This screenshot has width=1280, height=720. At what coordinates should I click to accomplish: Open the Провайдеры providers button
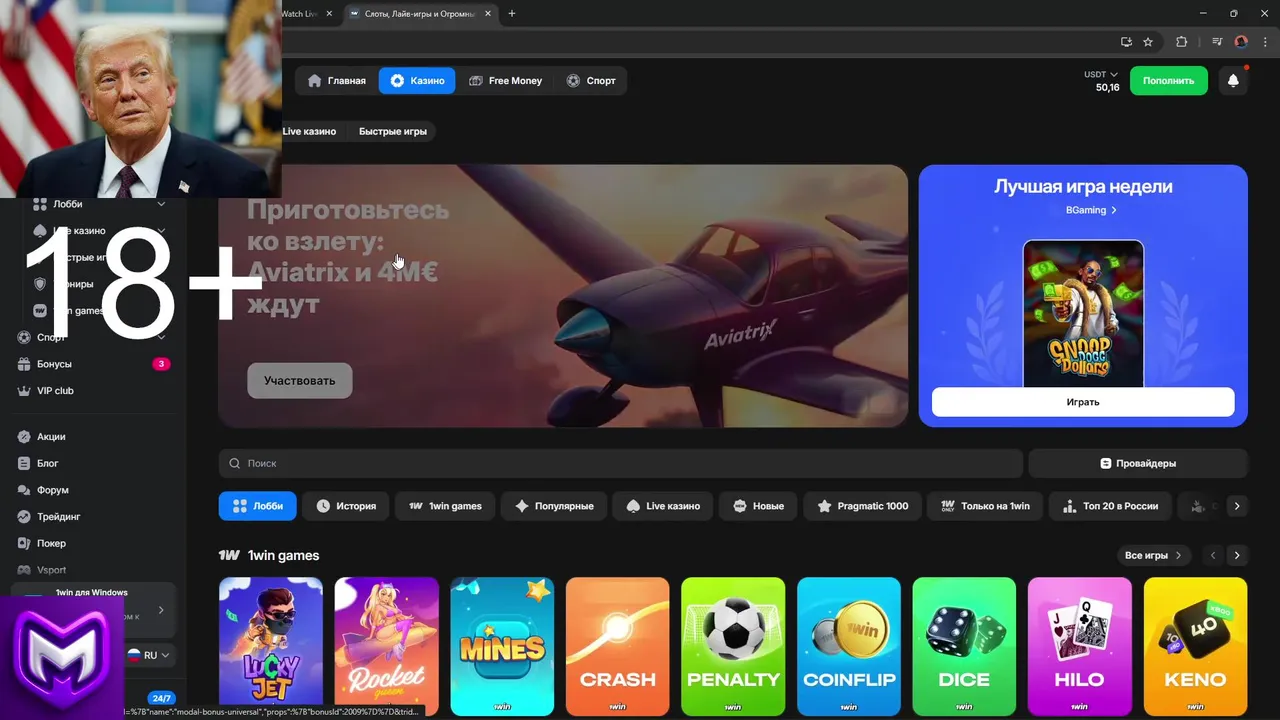click(1138, 463)
